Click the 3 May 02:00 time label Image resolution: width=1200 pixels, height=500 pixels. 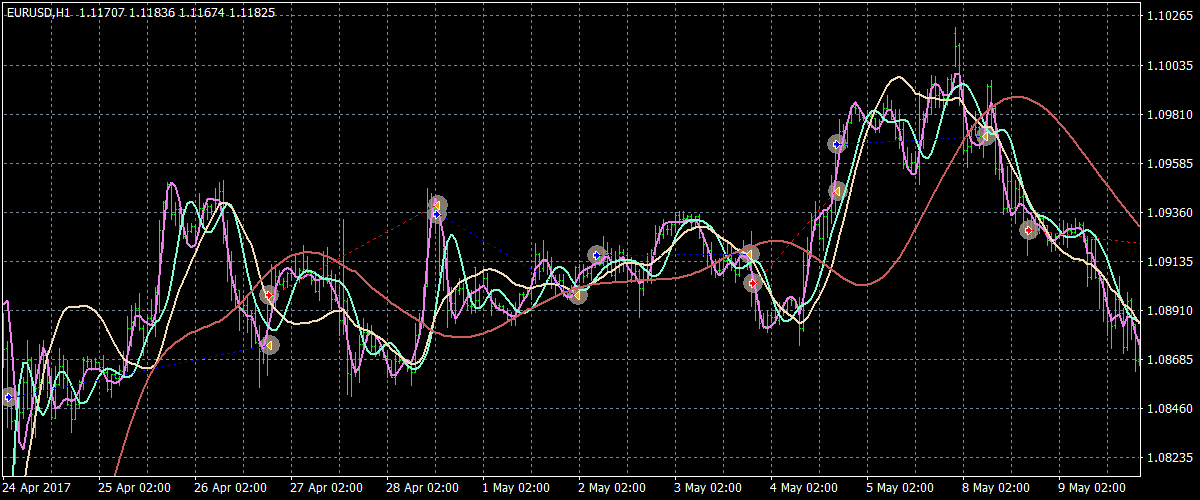click(710, 488)
